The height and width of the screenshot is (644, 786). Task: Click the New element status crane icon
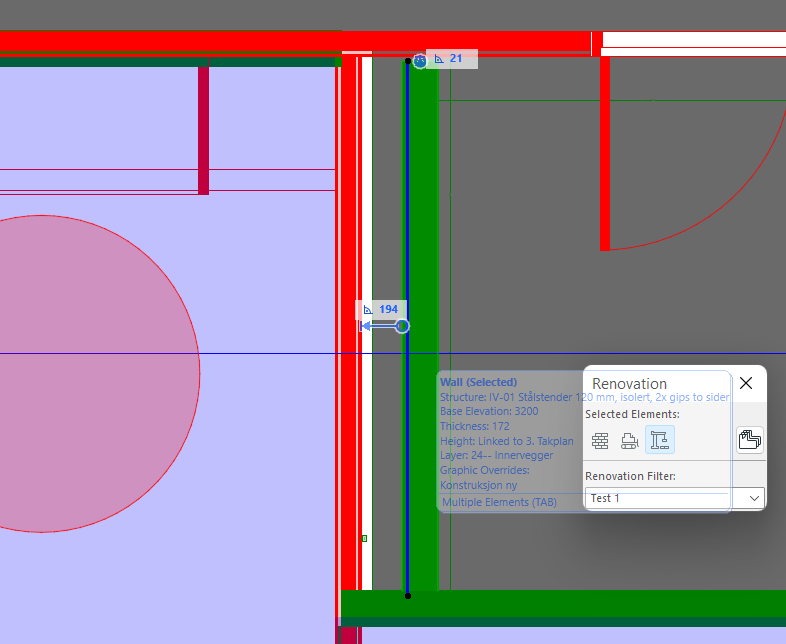coord(660,440)
